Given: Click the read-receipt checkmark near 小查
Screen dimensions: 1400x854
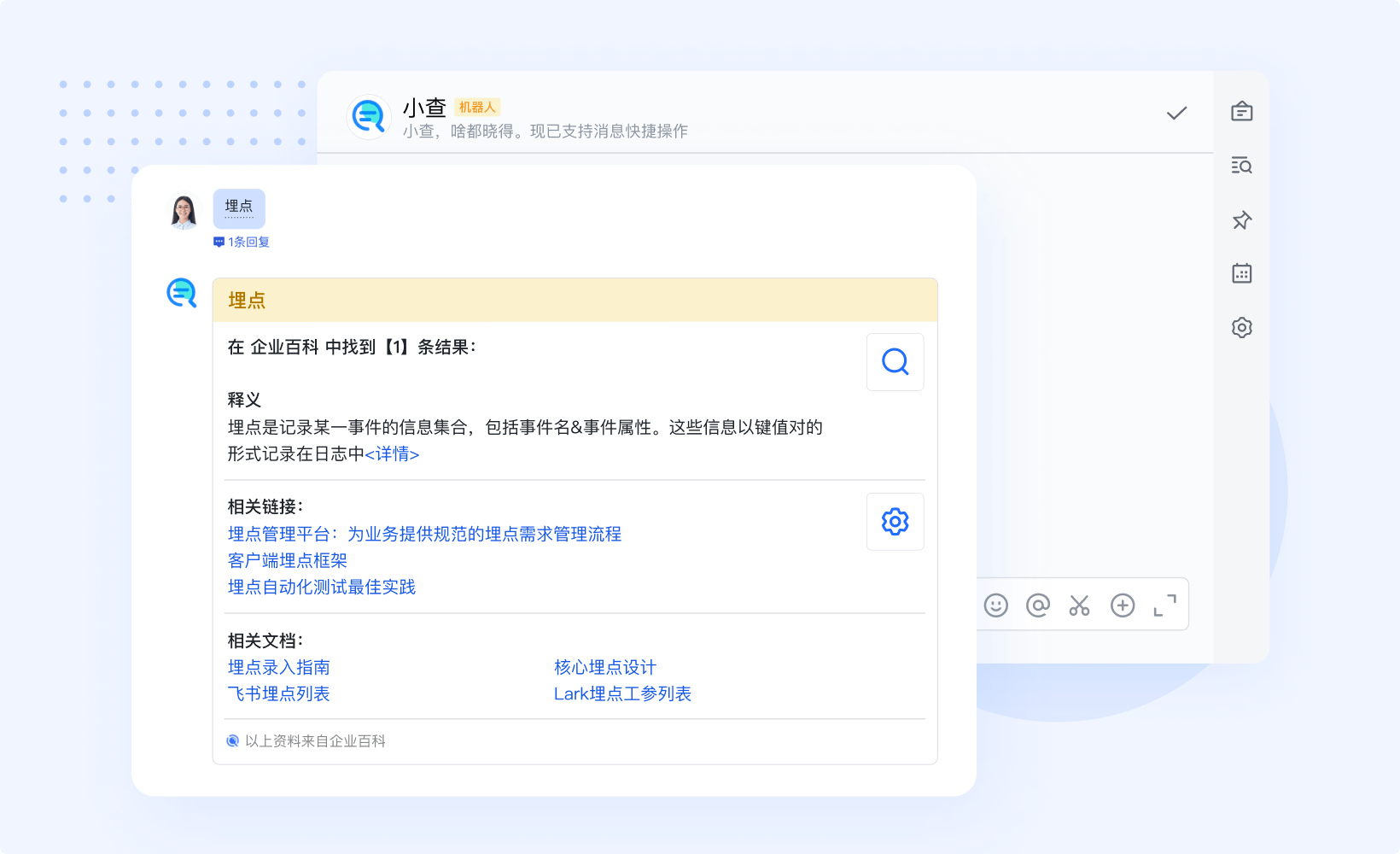Looking at the screenshot, I should (x=1175, y=112).
